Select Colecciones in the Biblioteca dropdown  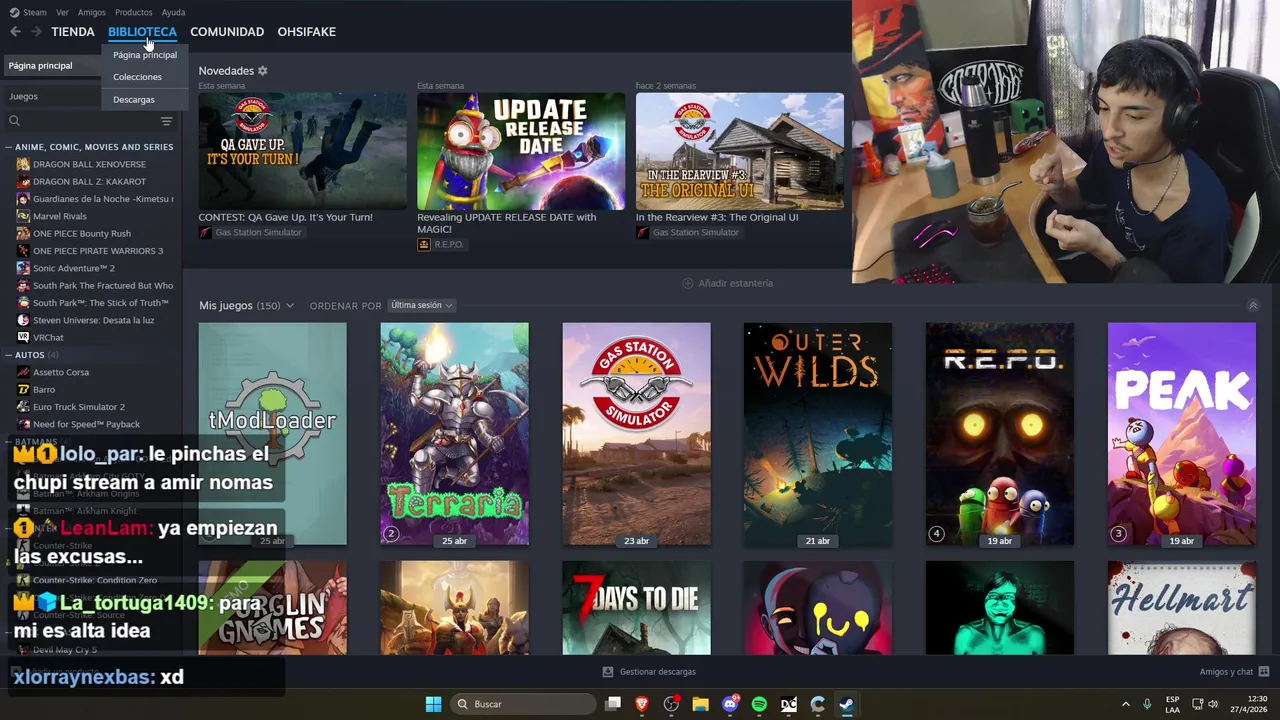click(144, 77)
